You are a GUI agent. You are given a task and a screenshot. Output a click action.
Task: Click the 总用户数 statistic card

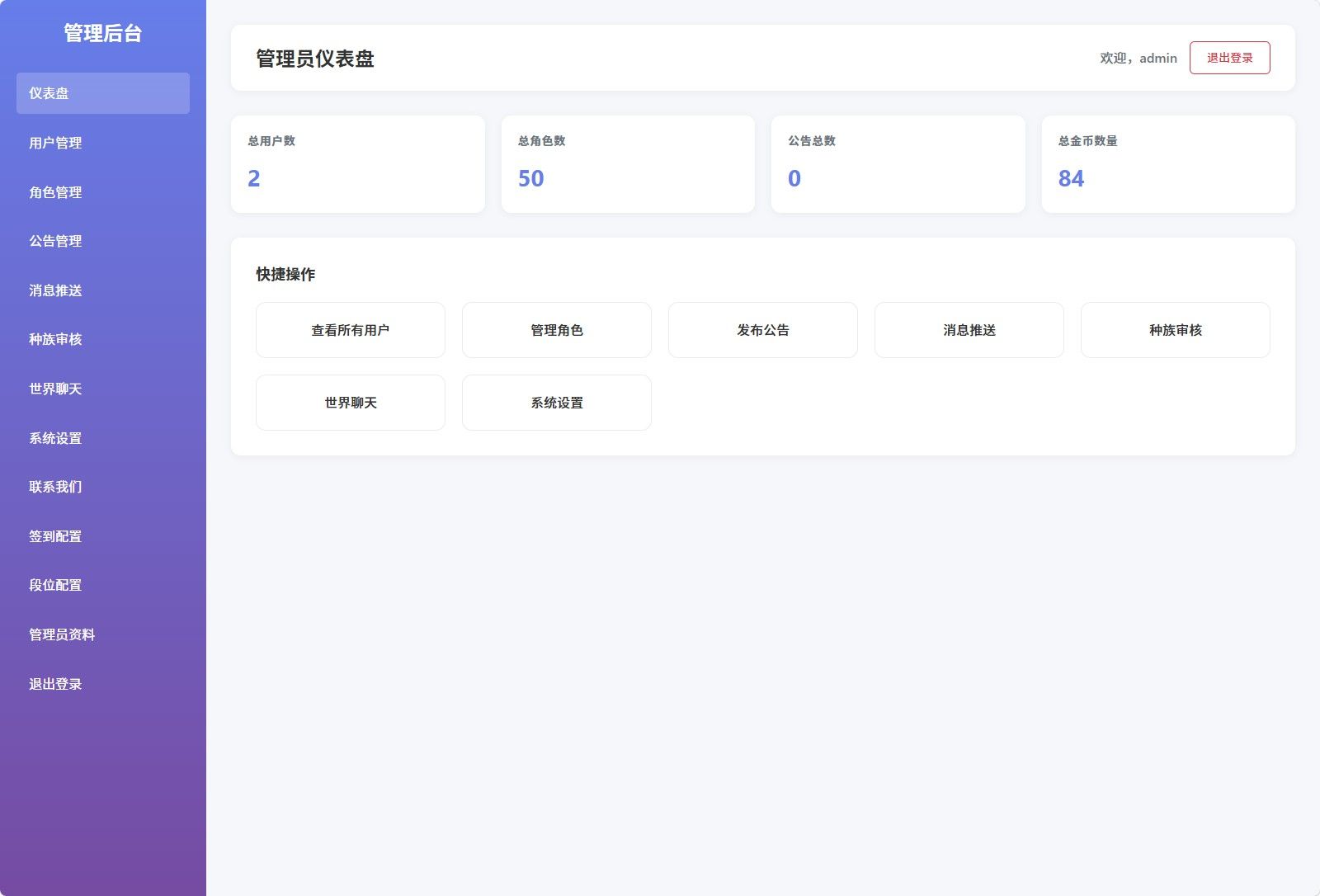(x=358, y=163)
